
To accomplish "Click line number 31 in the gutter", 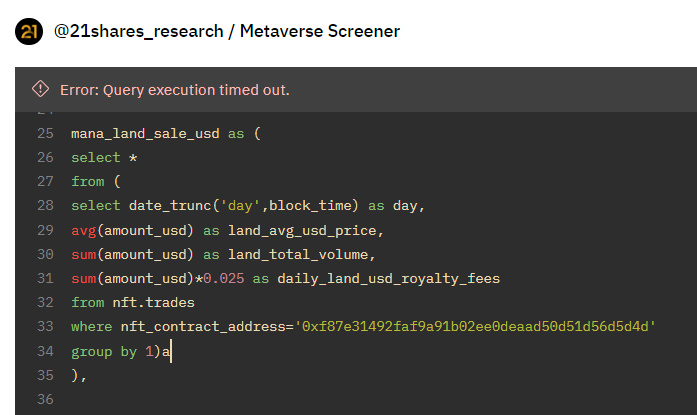I will pyautogui.click(x=45, y=278).
